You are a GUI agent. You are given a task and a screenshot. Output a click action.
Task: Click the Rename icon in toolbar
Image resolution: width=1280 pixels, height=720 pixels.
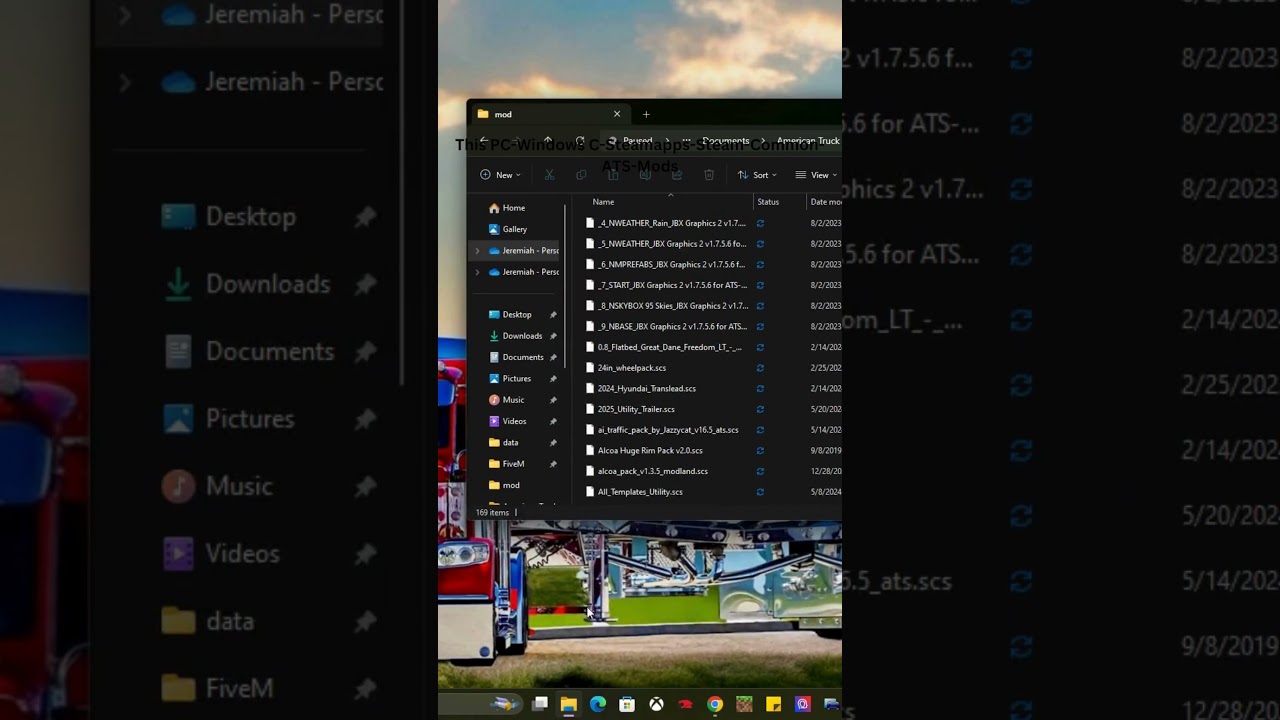click(645, 175)
